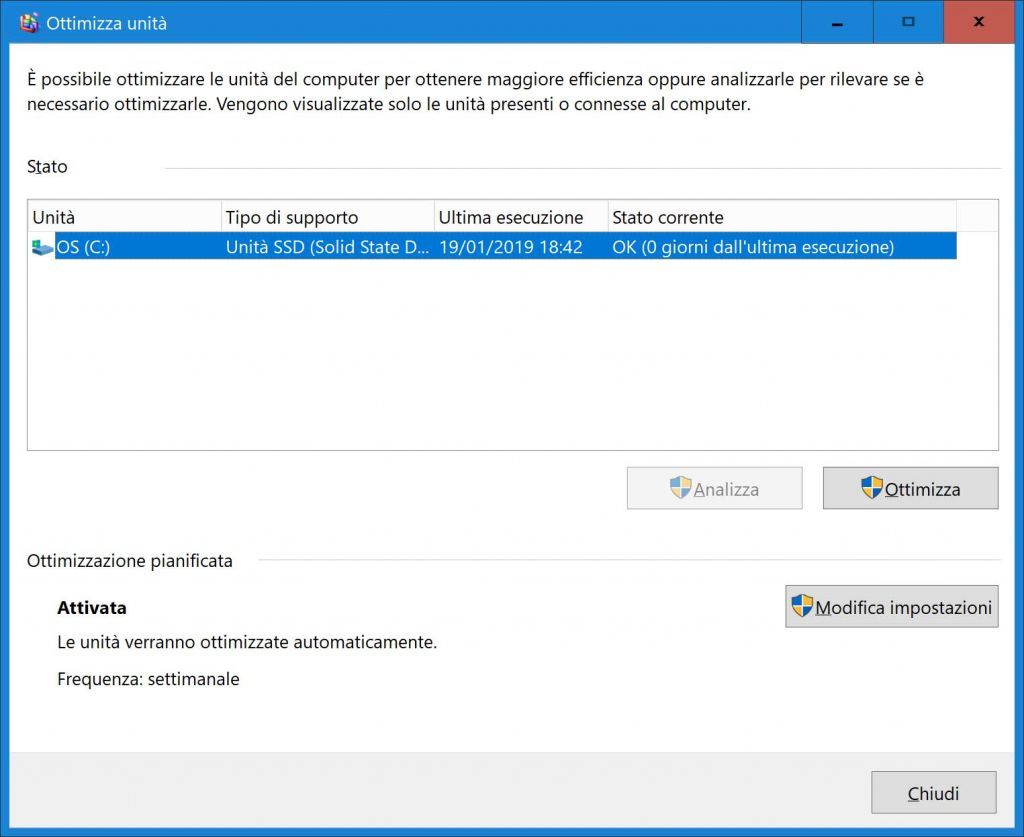Click the disabled Analizza button
This screenshot has height=837, width=1024.
tap(714, 488)
